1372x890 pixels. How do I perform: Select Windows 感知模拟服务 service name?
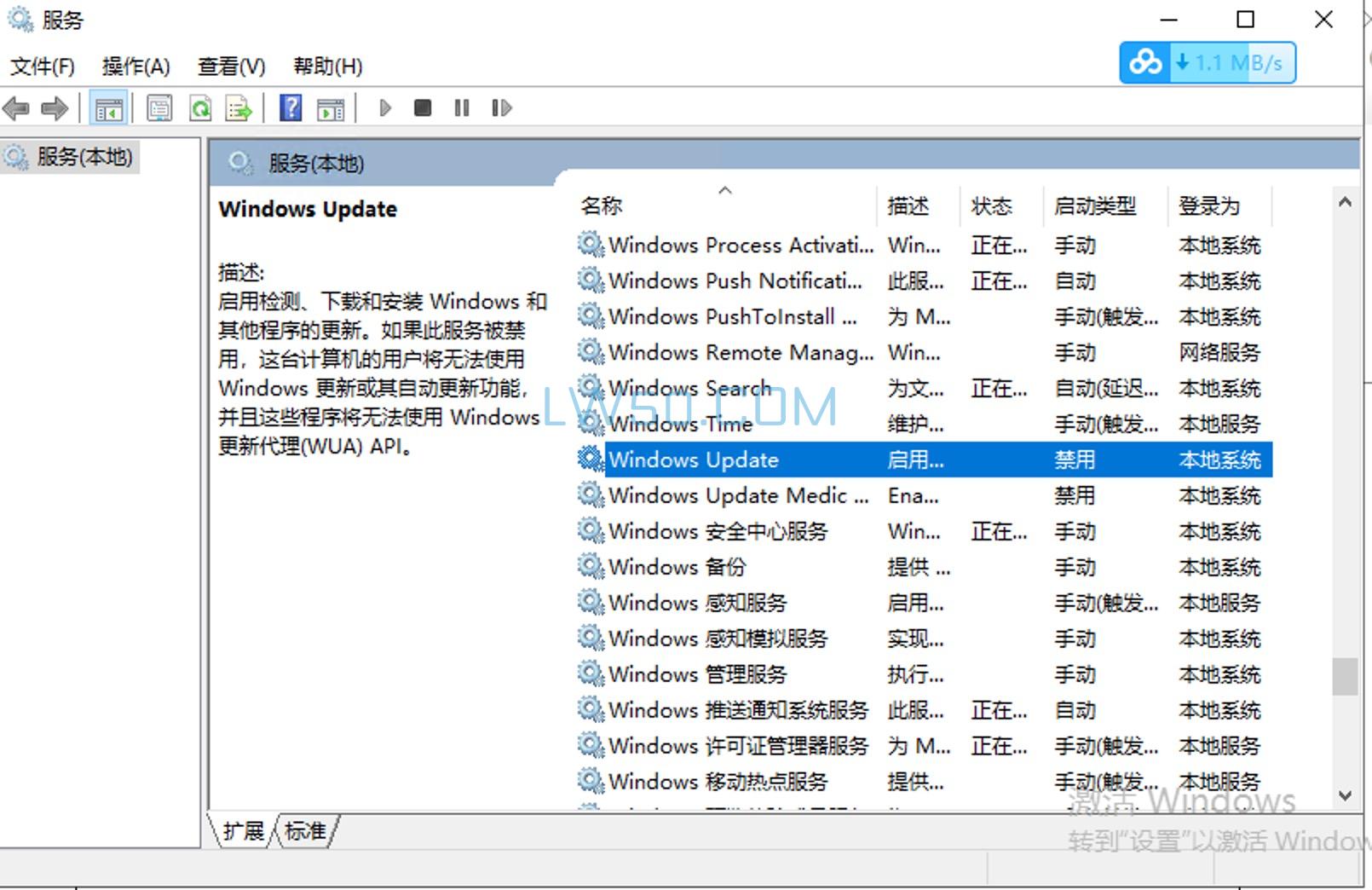(x=718, y=639)
